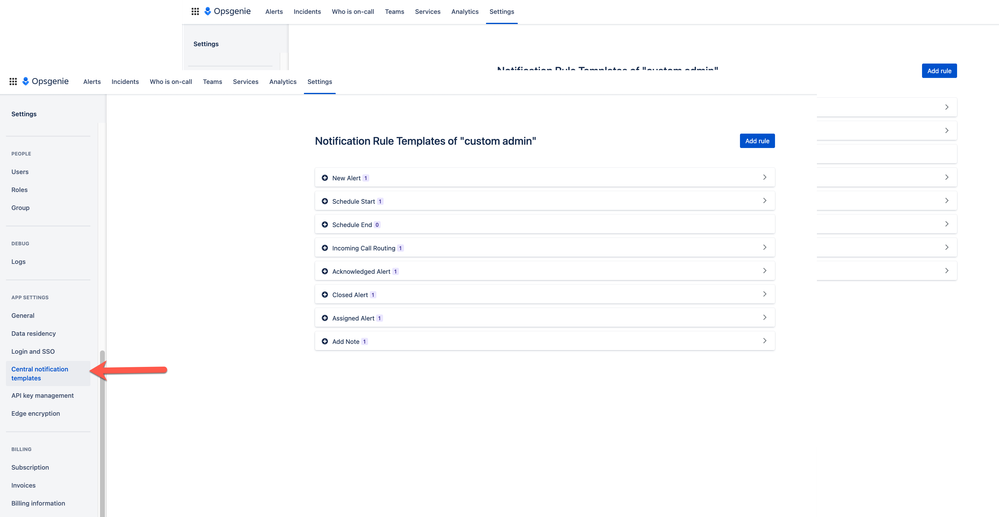Click Opsgenie logo in the background window
Viewport: 999px width, 517px height.
[227, 11]
